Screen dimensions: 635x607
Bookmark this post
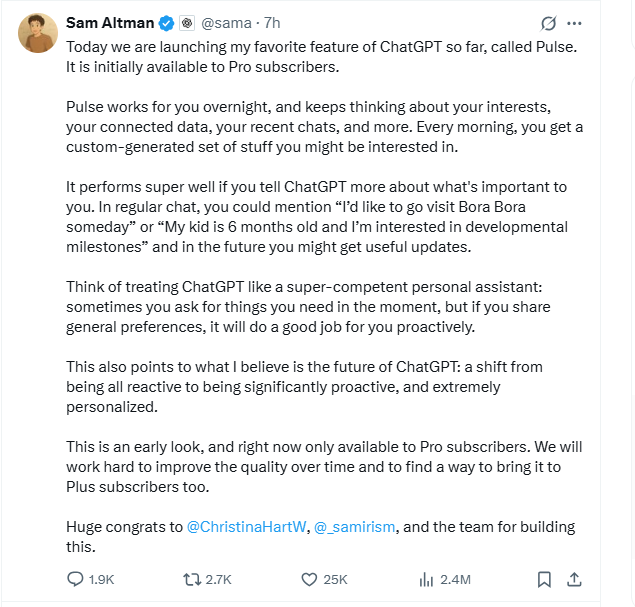coord(544,579)
